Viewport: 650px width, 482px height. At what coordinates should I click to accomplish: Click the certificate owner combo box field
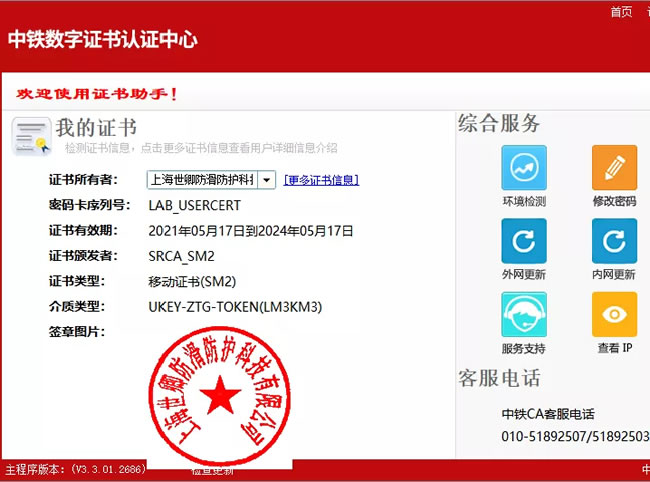(211, 180)
